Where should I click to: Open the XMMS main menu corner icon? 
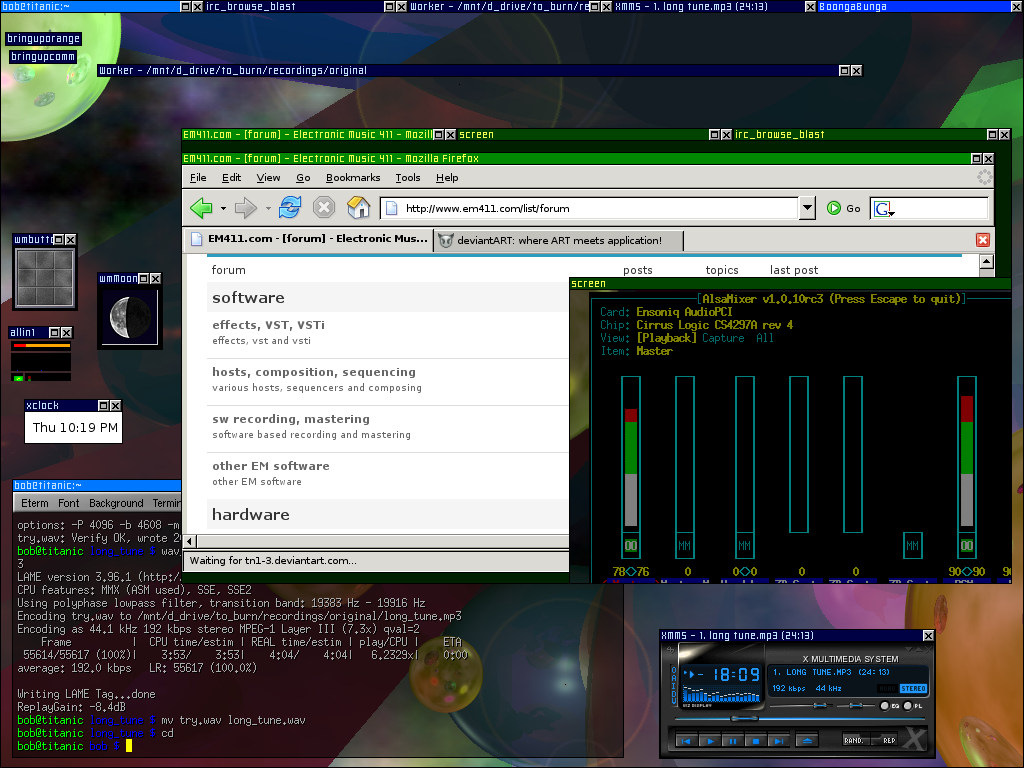coord(669,649)
